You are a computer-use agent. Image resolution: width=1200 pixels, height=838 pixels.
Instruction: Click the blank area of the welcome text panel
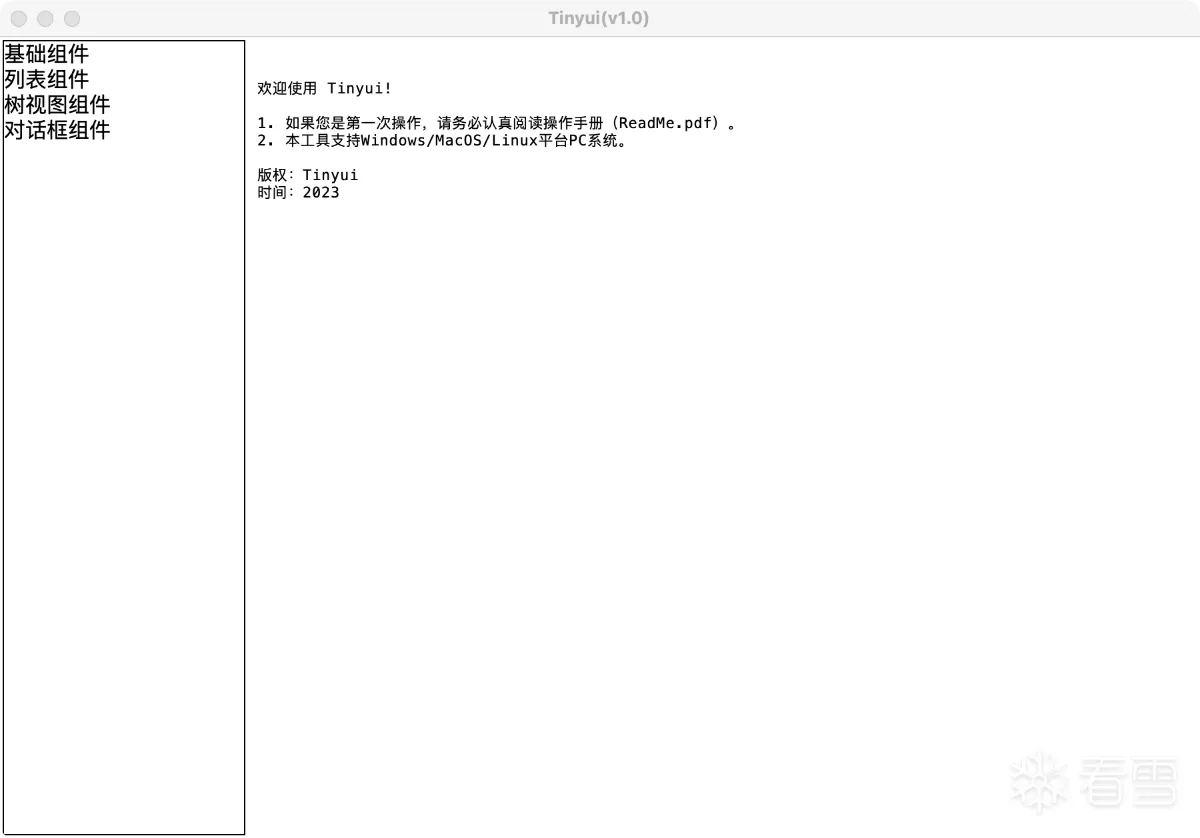pyautogui.click(x=720, y=500)
